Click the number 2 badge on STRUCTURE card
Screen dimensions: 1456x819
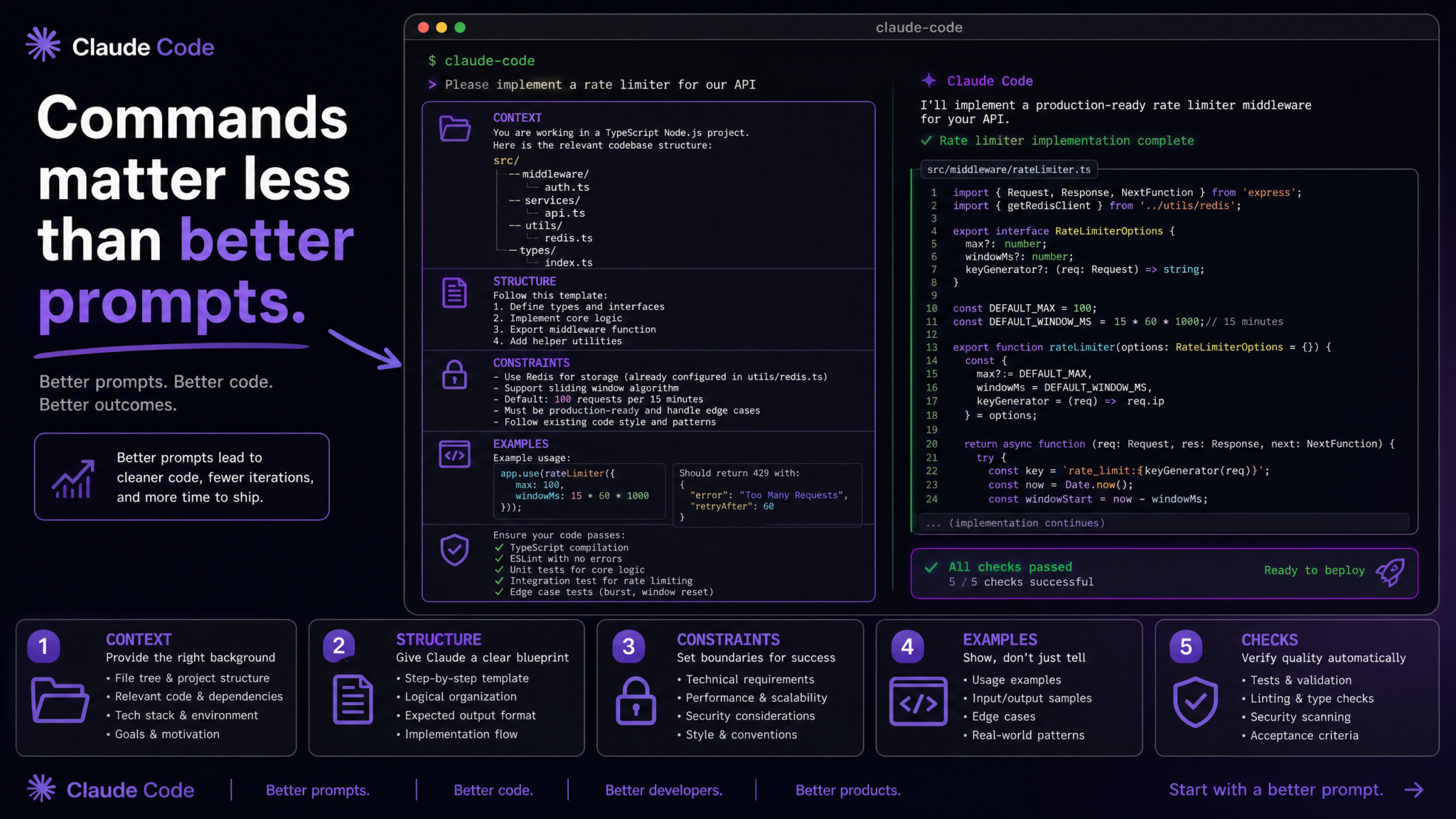(339, 646)
